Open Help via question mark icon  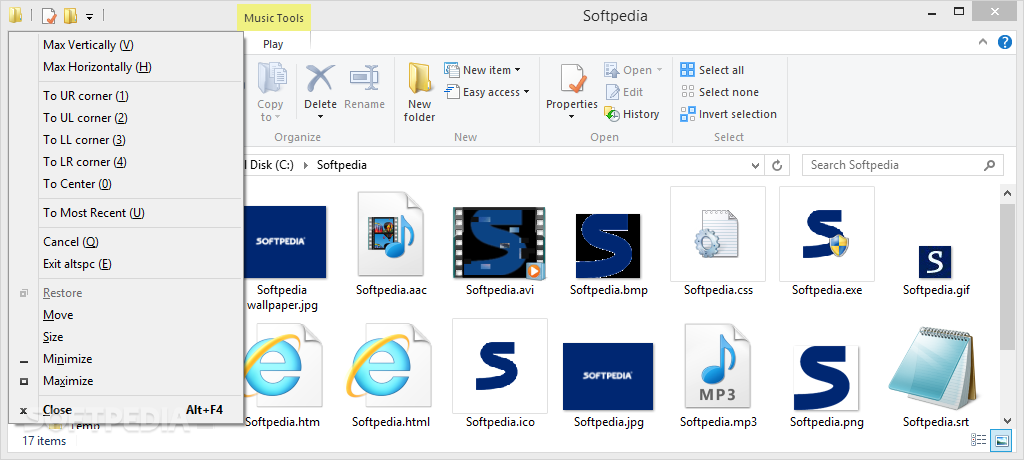(1004, 42)
